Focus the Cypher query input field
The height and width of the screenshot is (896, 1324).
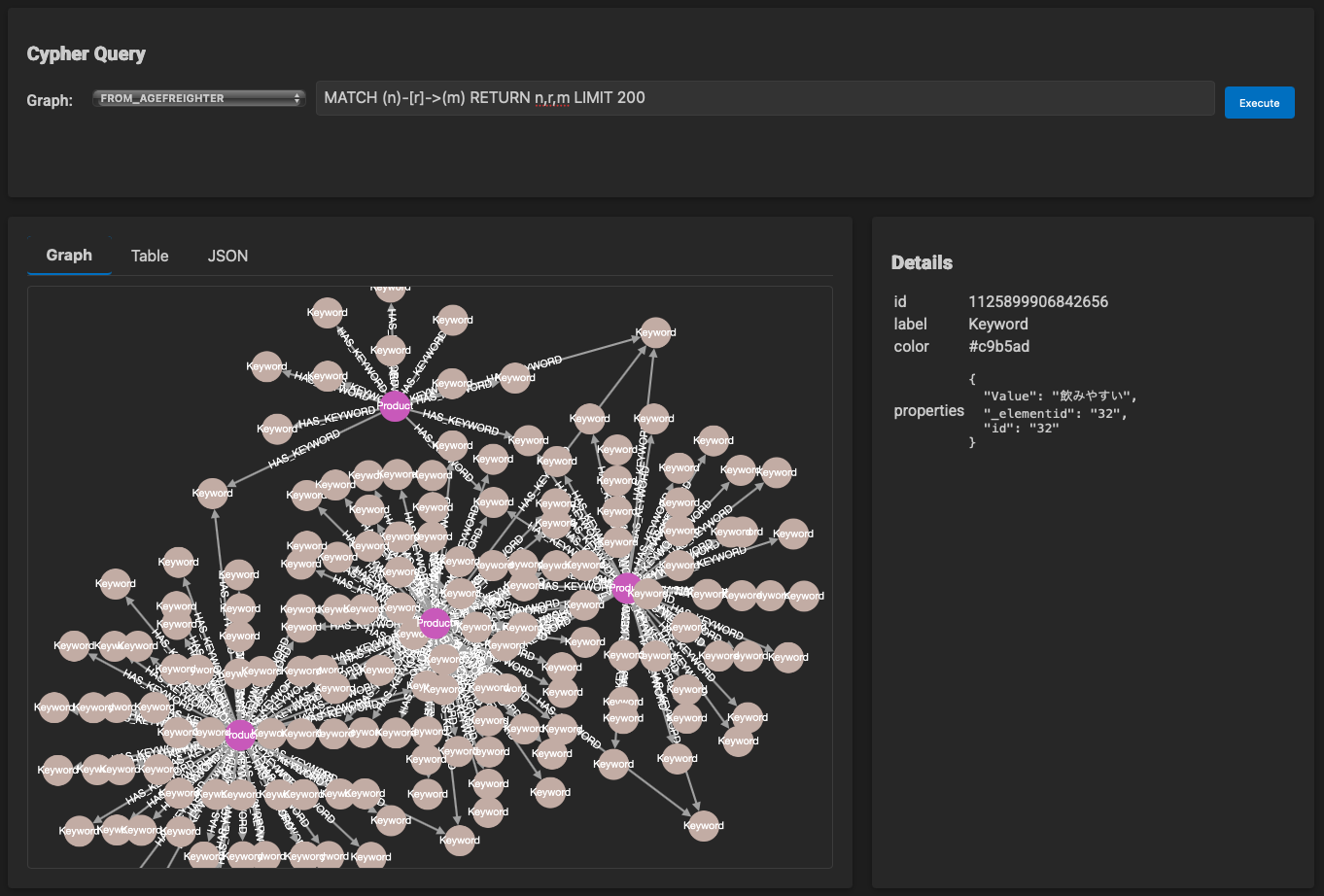click(x=764, y=98)
